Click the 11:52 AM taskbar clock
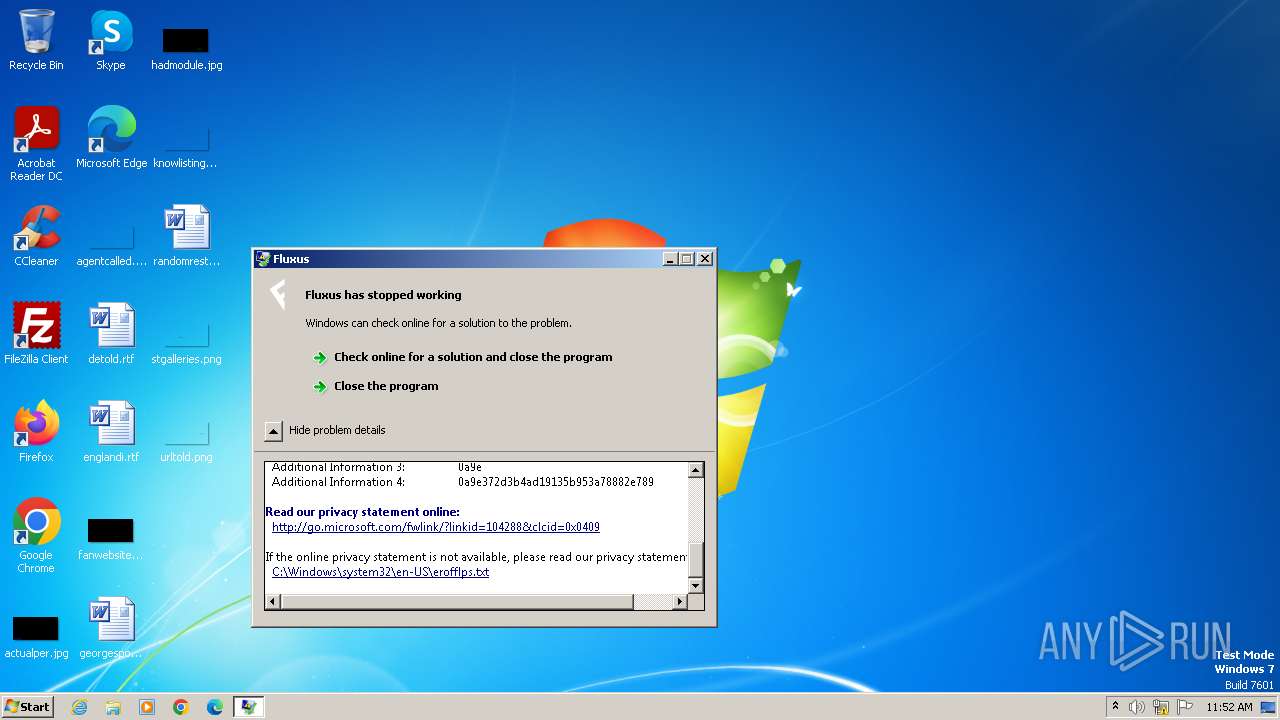 click(x=1229, y=707)
